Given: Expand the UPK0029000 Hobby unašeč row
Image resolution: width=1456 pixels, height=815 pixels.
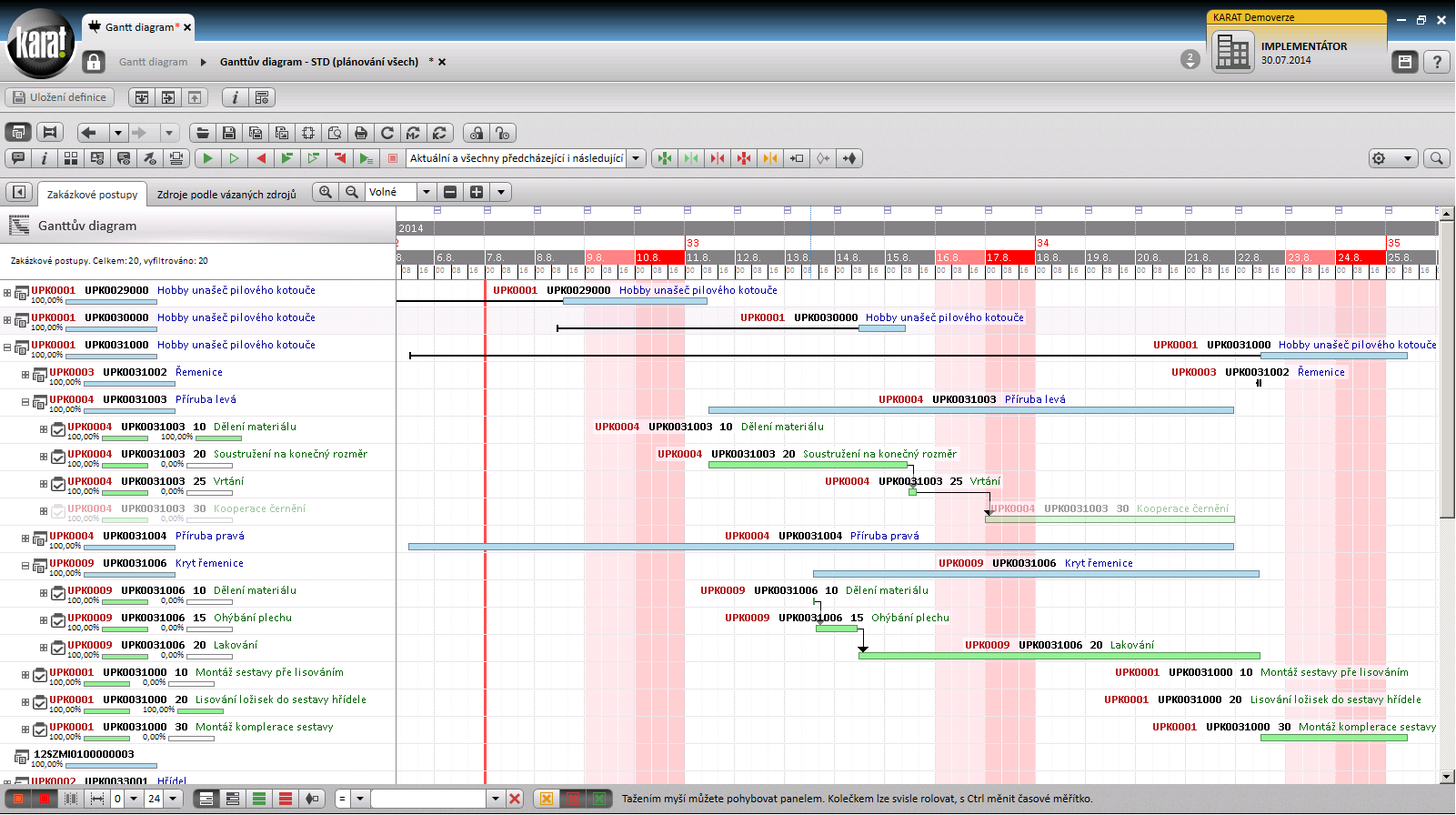Looking at the screenshot, I should pyautogui.click(x=7, y=293).
